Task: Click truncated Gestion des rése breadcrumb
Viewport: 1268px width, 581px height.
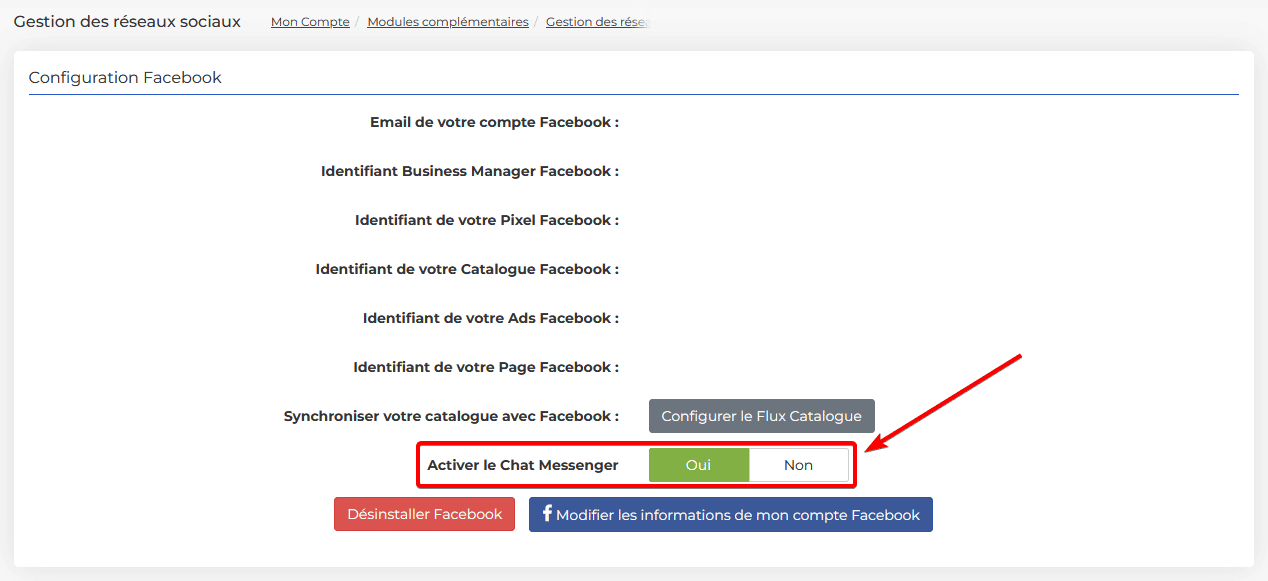Action: 598,22
